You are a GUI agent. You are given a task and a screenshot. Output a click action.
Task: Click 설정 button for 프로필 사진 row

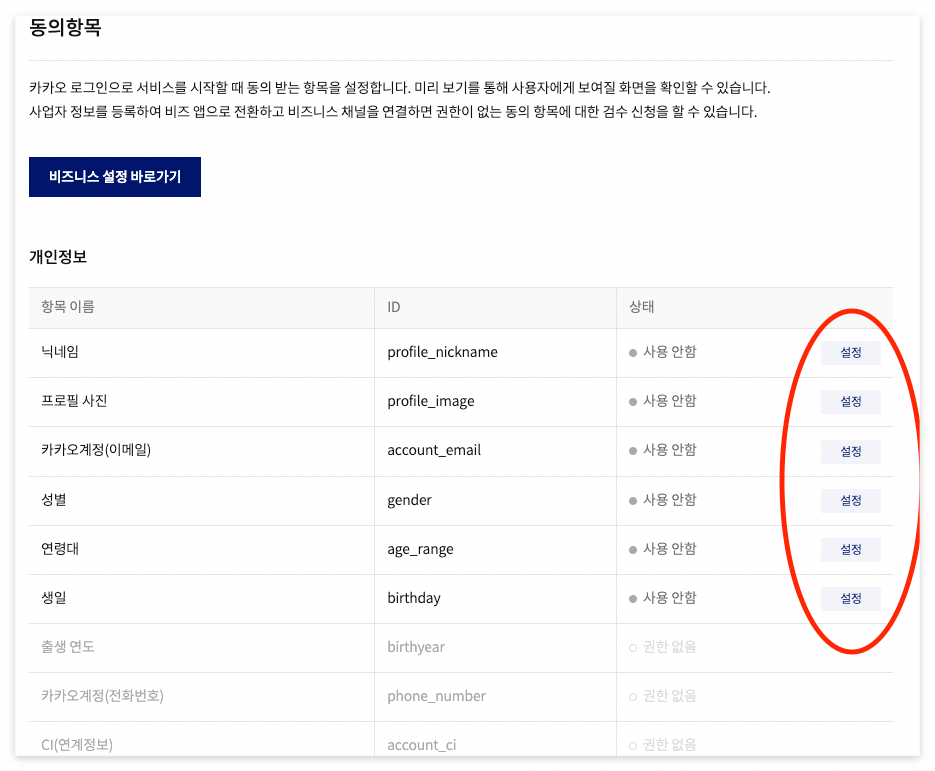pos(850,402)
